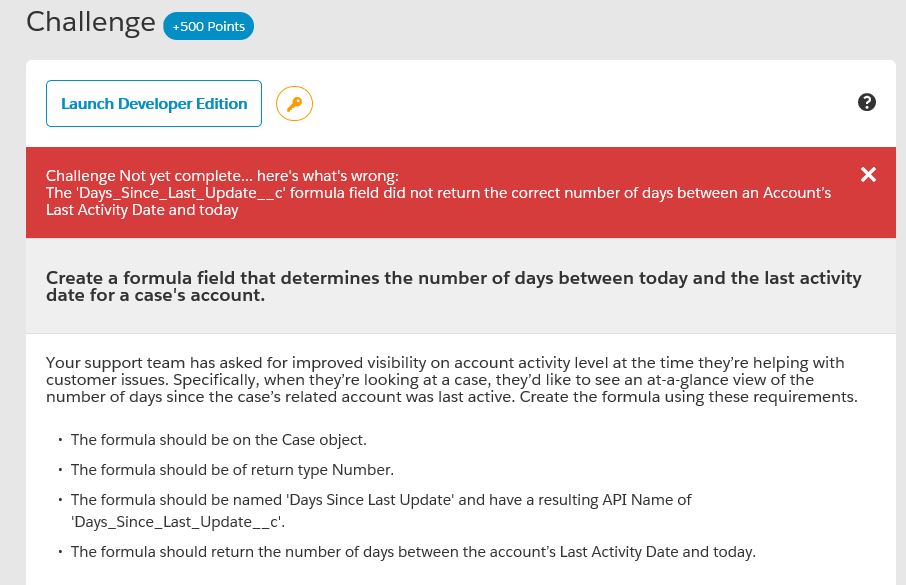
Task: Click the 'number of days since the case's' line
Action: [x=451, y=396]
